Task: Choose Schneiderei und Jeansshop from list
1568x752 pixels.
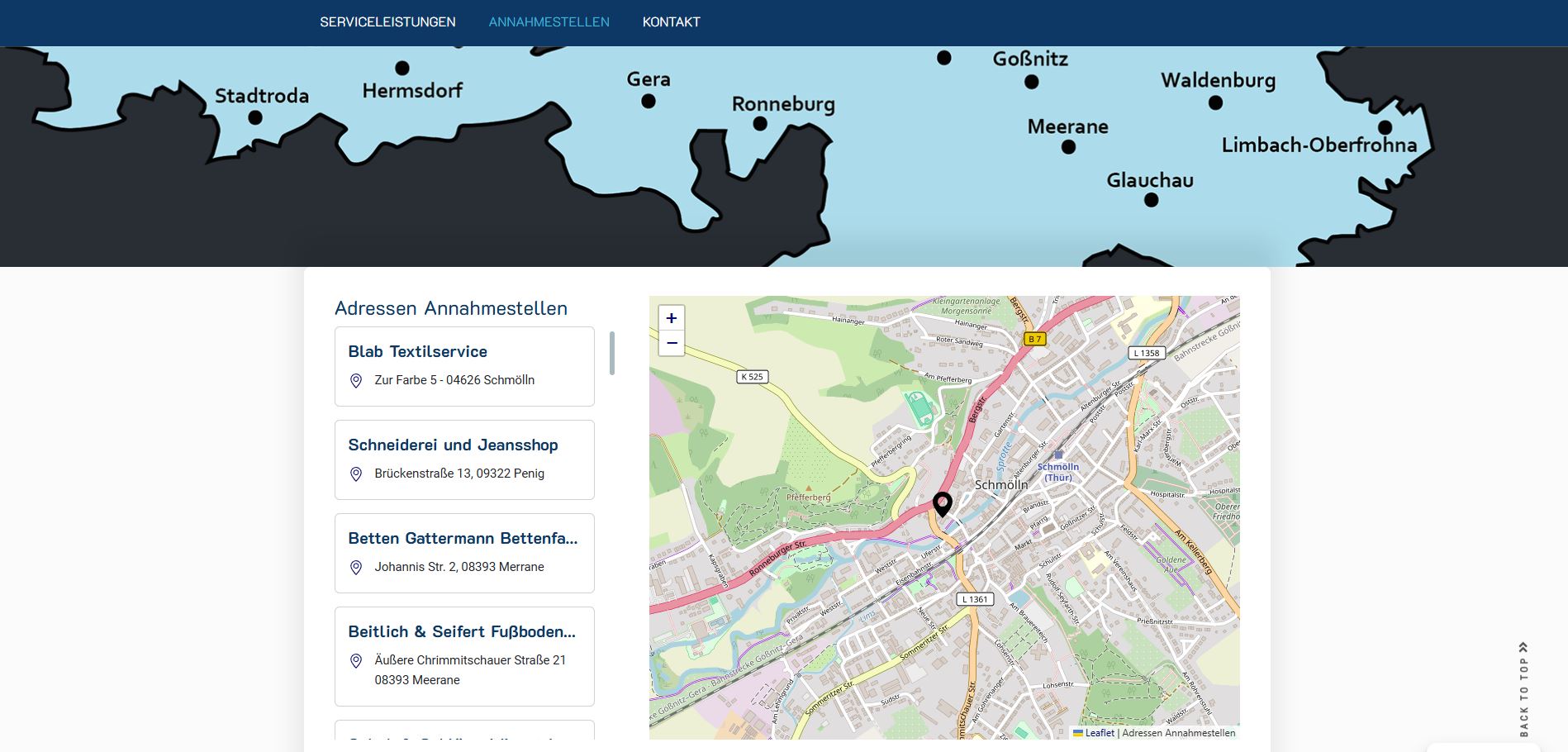Action: [x=453, y=445]
